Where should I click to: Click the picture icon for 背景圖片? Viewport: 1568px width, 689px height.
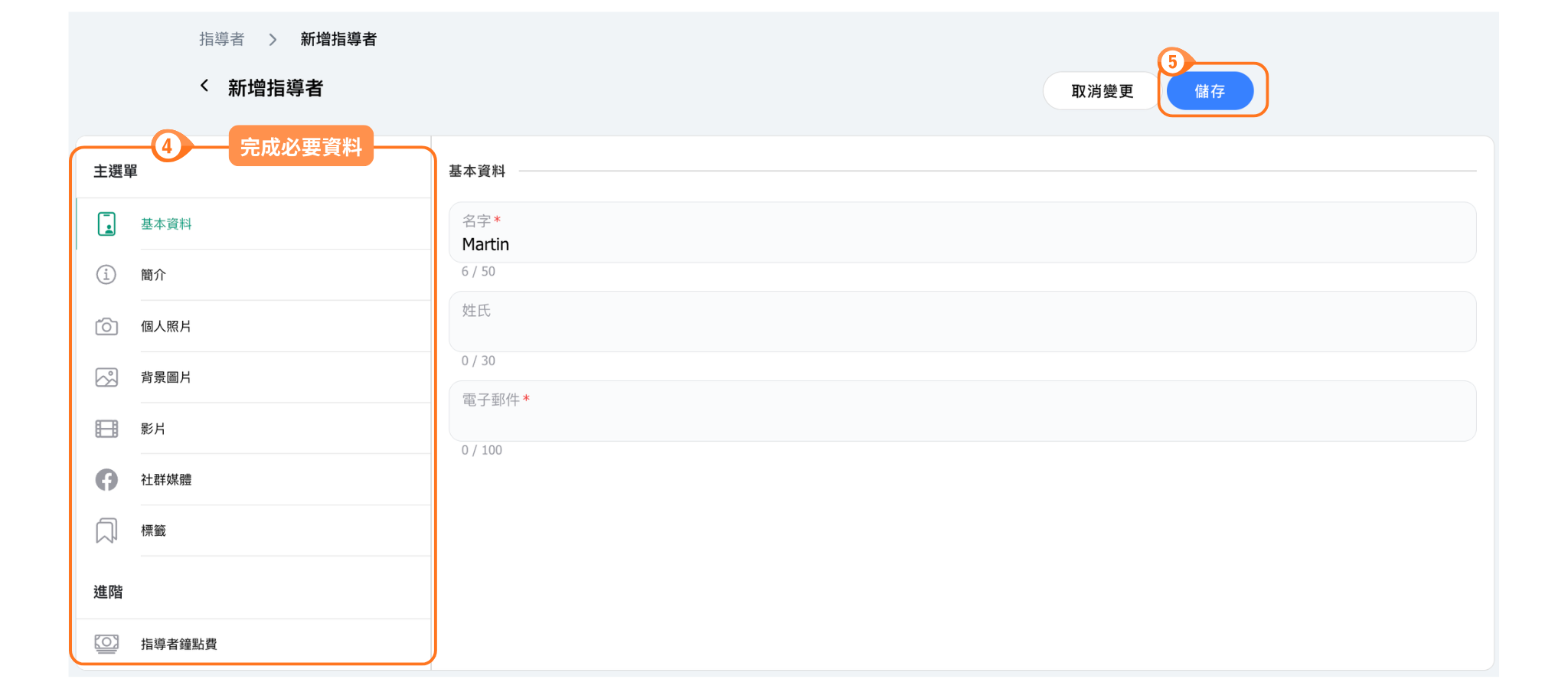(x=106, y=377)
